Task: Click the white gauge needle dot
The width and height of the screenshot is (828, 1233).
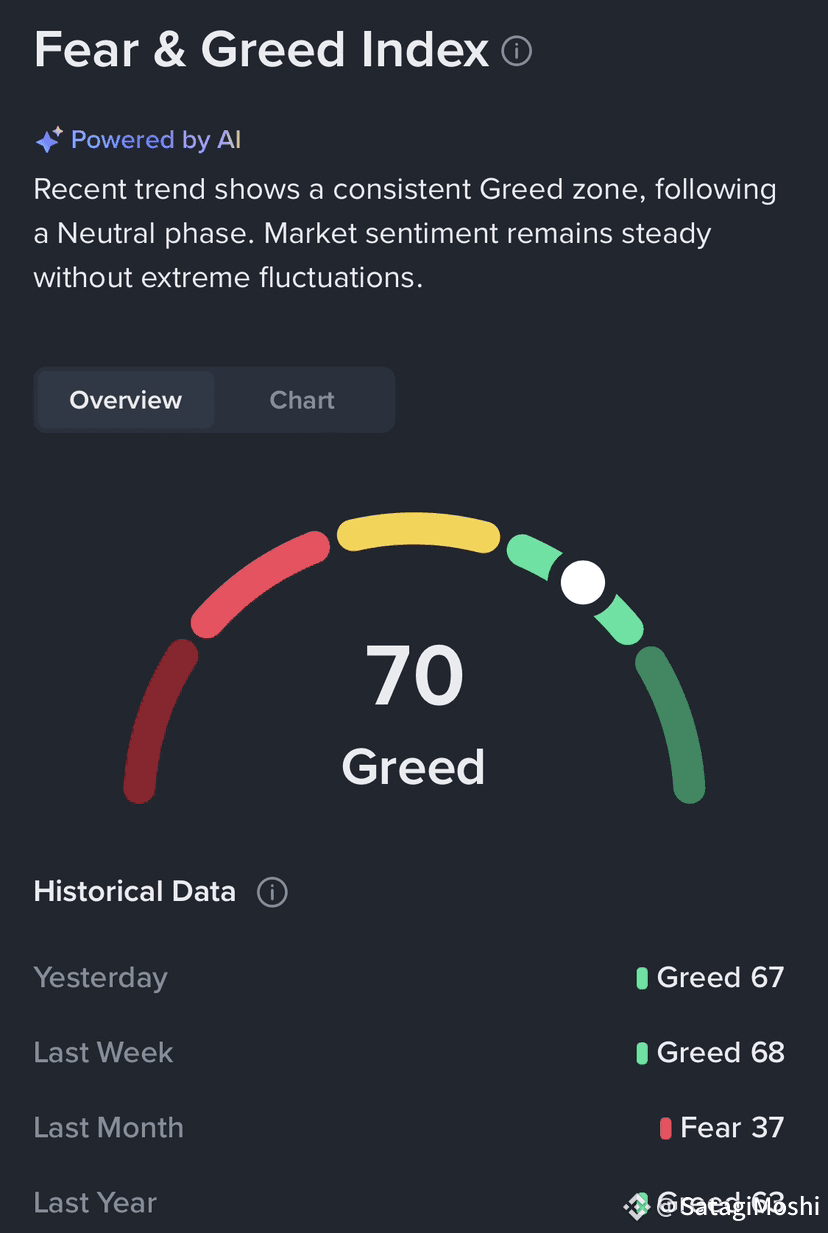Action: pos(583,582)
